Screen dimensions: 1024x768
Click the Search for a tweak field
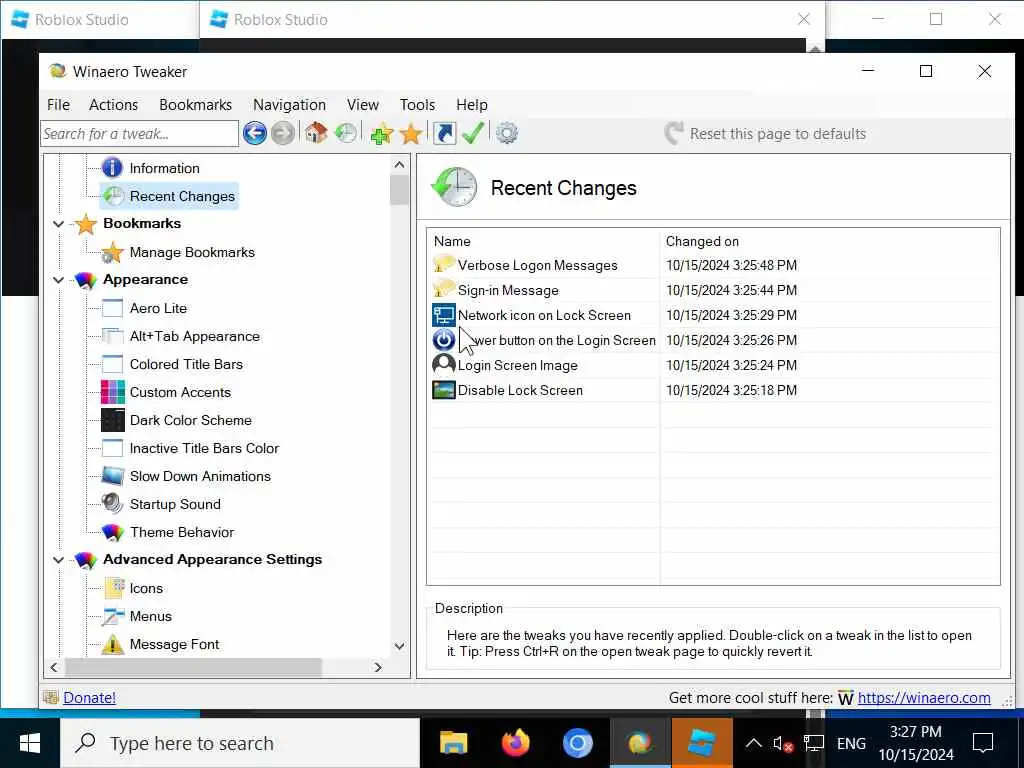(x=139, y=133)
